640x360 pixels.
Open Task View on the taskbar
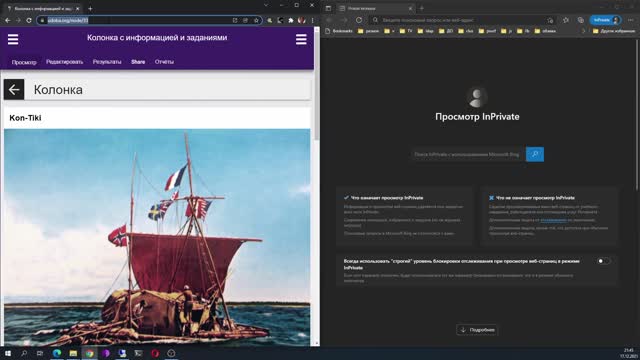coord(40,353)
